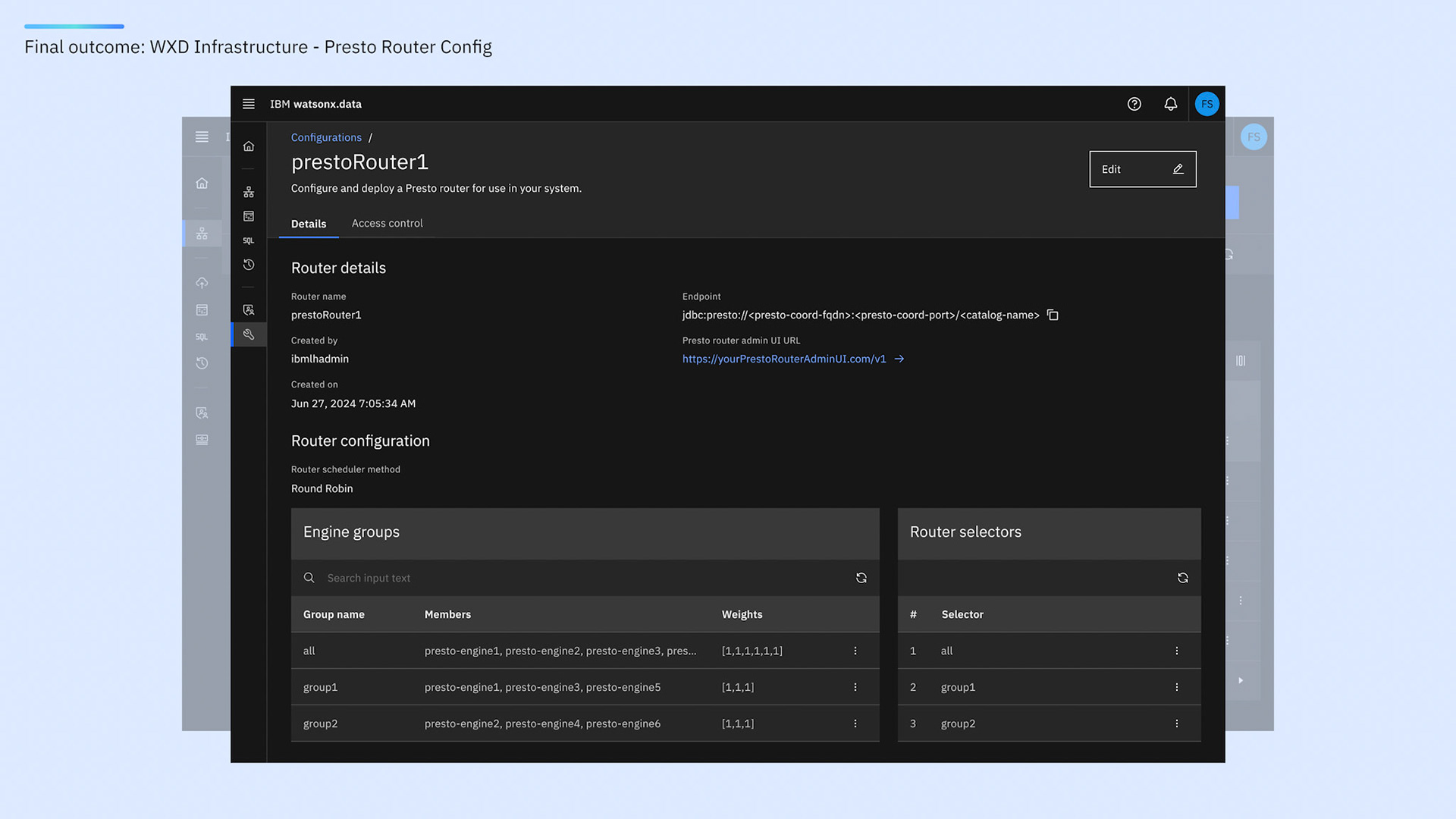Select the Details tab
Viewport: 1456px width, 819px height.
(308, 223)
